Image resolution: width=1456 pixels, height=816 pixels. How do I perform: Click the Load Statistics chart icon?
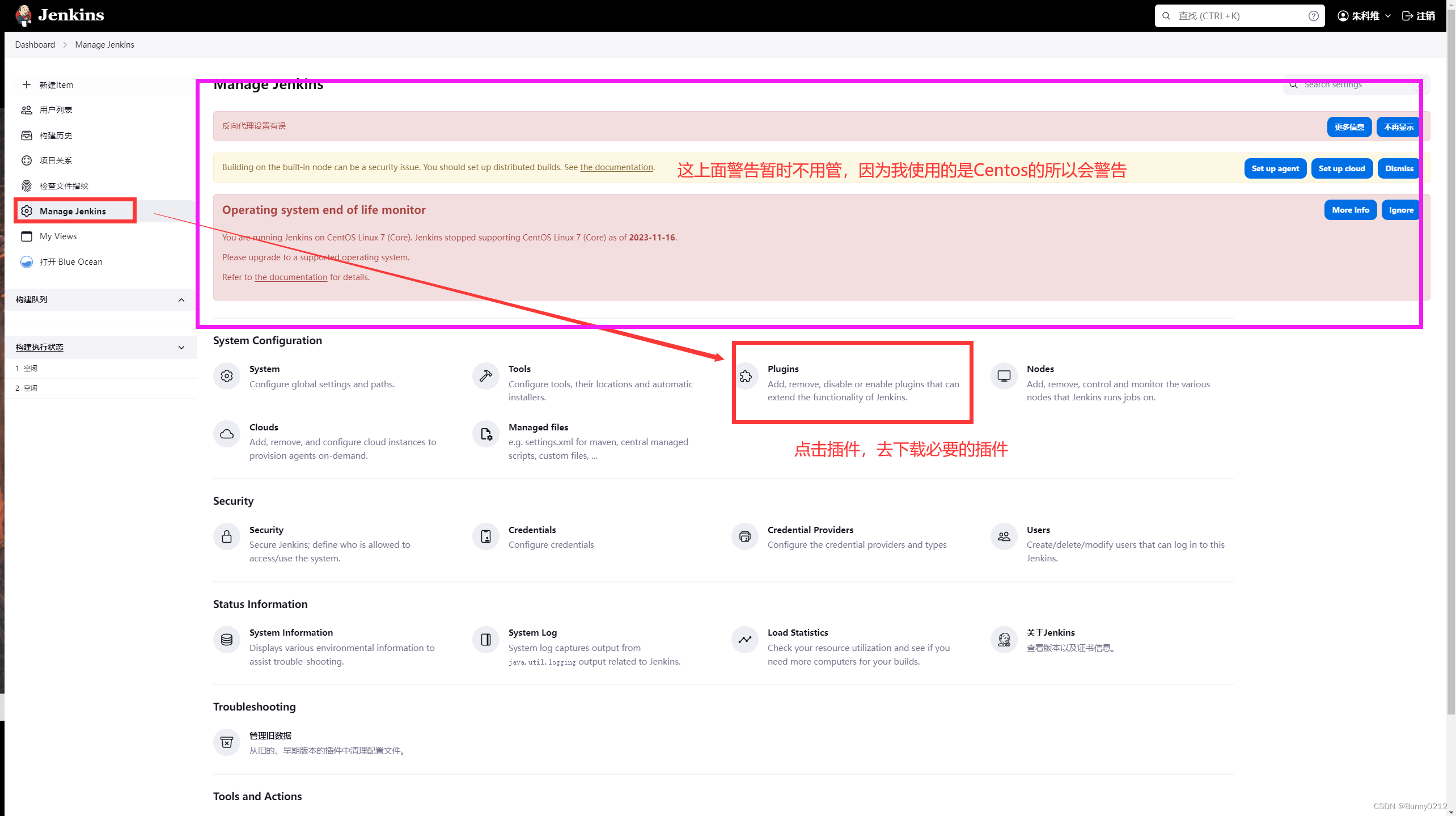745,640
